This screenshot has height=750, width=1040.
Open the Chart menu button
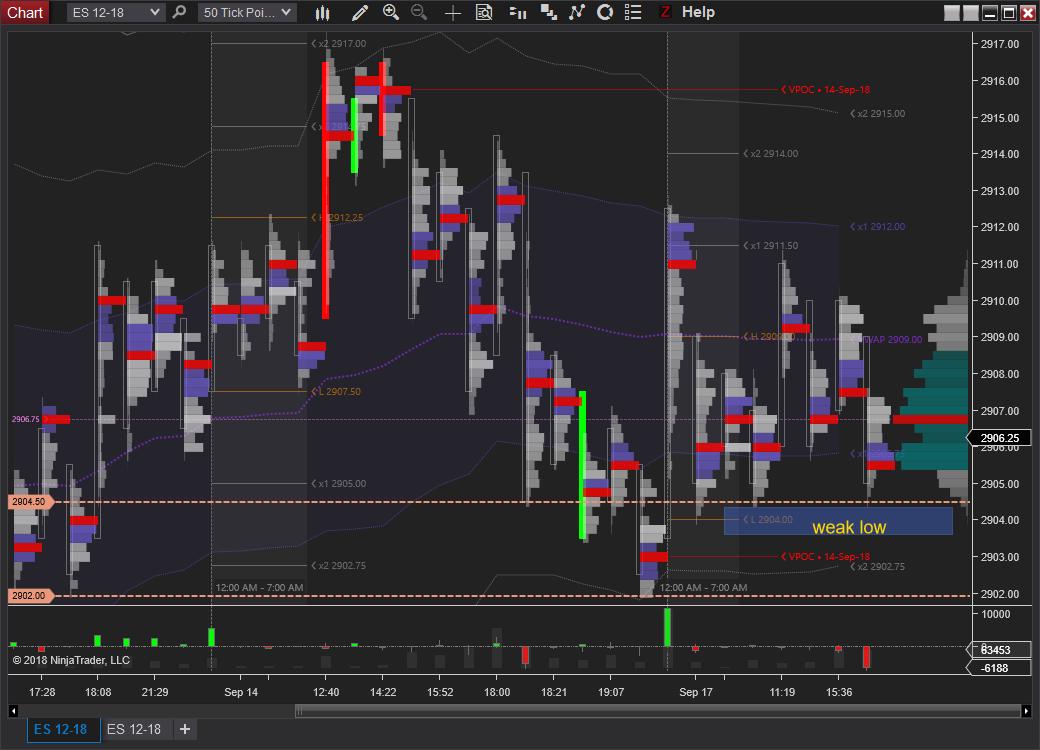point(25,13)
